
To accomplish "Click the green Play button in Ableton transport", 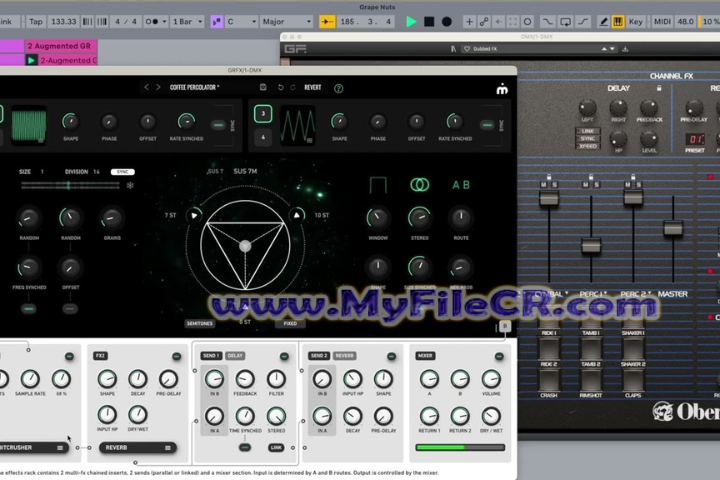I will point(411,22).
